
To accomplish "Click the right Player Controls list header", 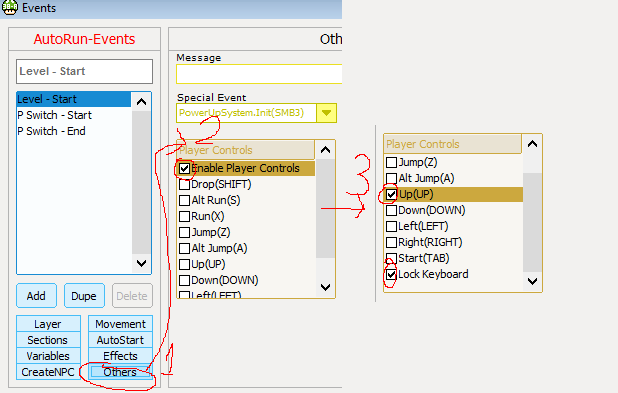I will (x=452, y=144).
